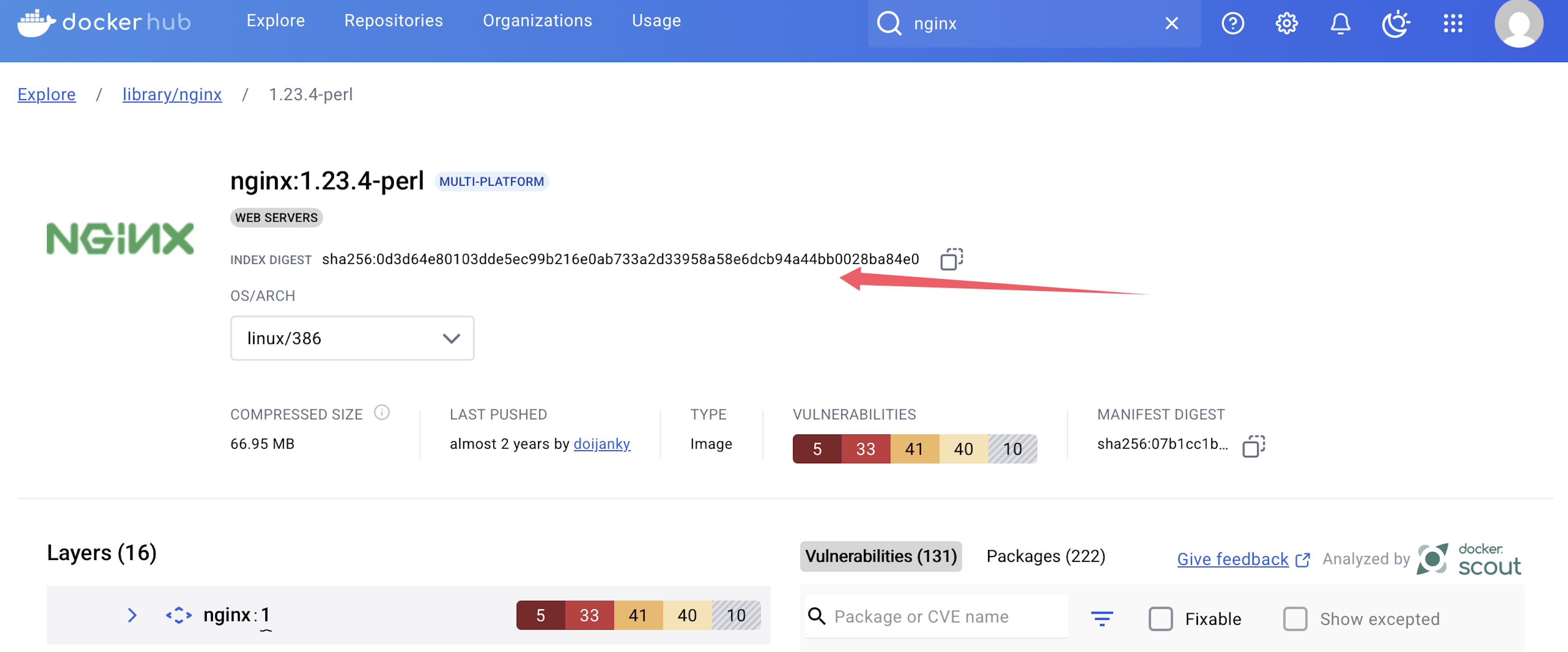Open the notifications bell

pos(1340,23)
